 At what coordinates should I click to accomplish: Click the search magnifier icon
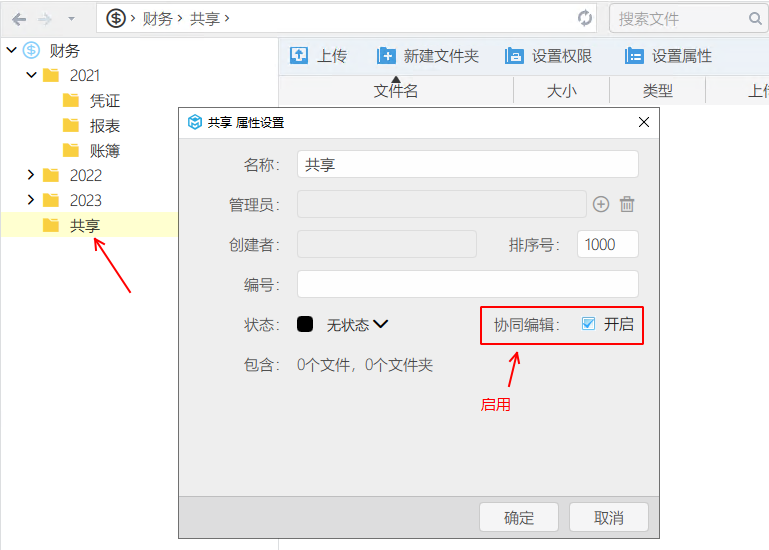[x=755, y=18]
